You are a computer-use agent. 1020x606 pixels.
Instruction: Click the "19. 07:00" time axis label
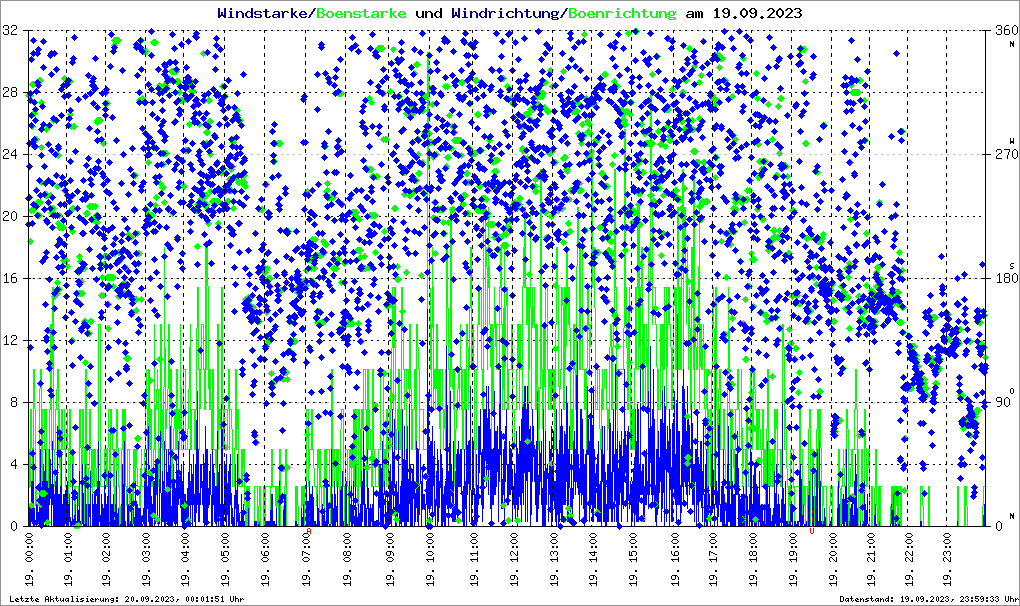tap(306, 560)
